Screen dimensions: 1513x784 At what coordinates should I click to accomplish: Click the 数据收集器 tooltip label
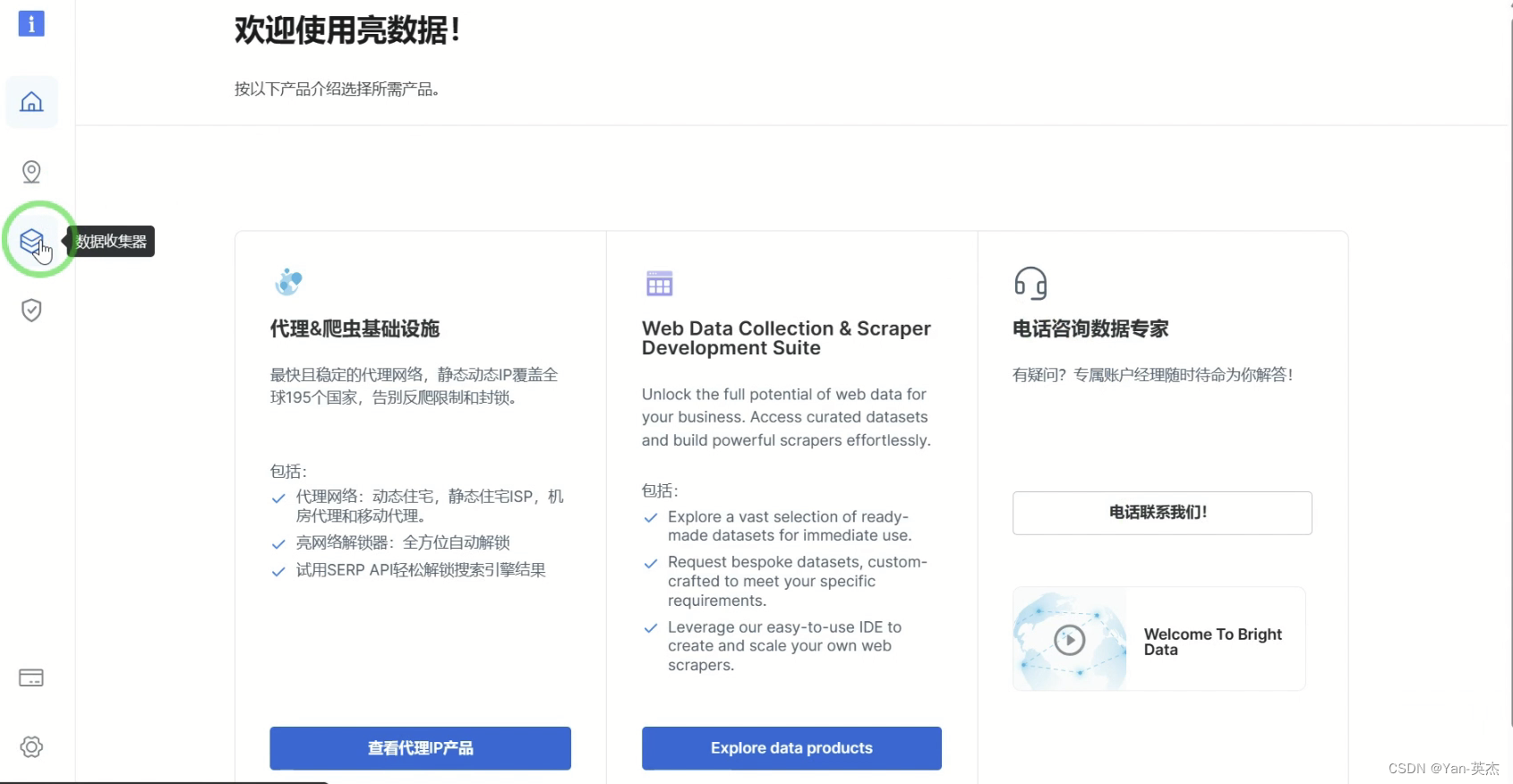click(x=111, y=242)
